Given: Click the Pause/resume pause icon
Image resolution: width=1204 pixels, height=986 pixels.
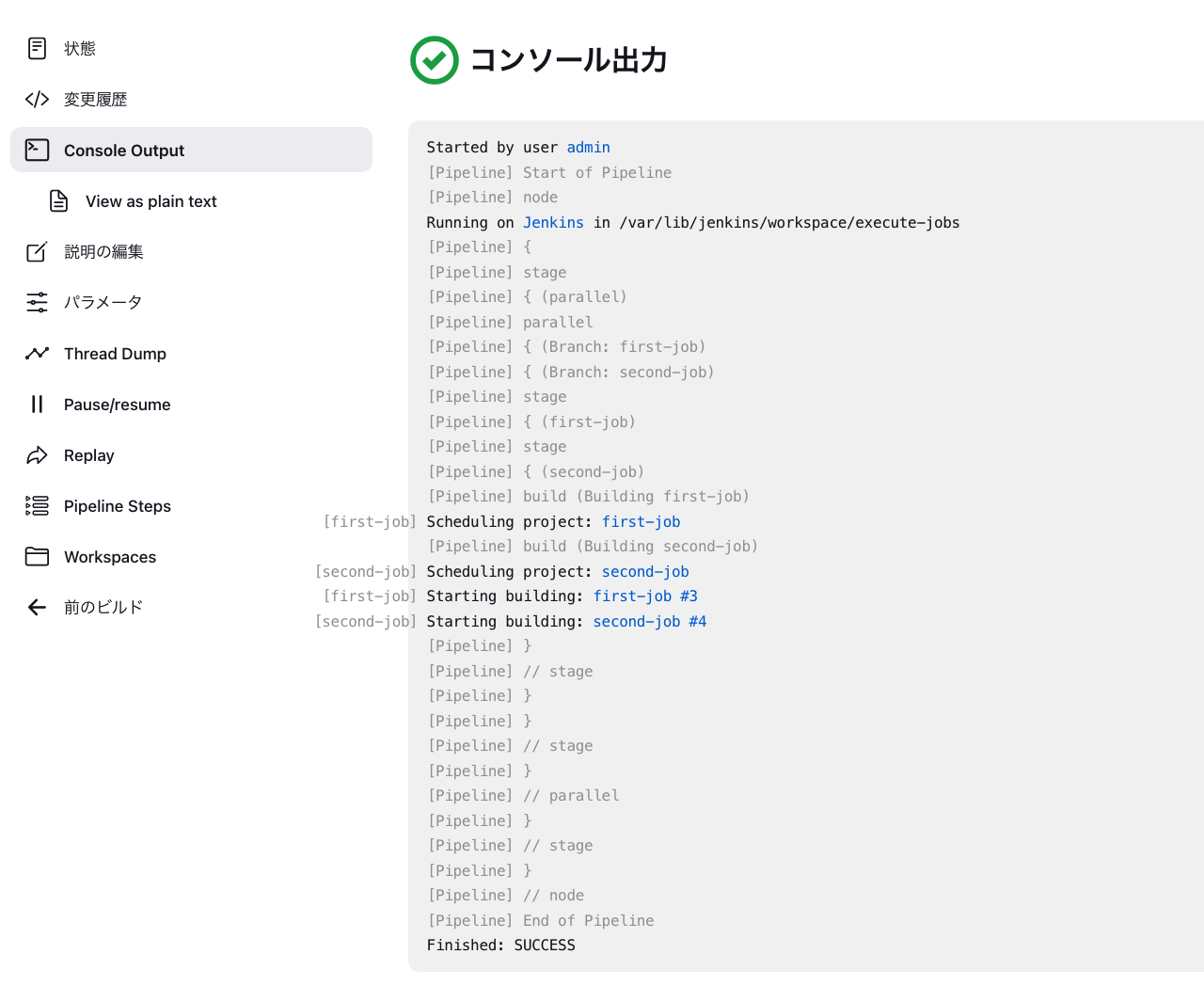Looking at the screenshot, I should [x=36, y=404].
